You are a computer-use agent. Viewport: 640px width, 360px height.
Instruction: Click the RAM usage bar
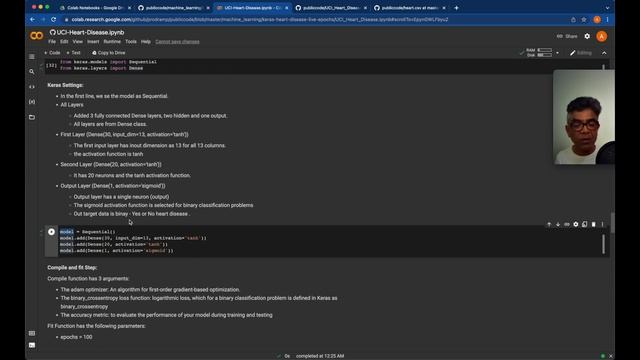pyautogui.click(x=544, y=50)
